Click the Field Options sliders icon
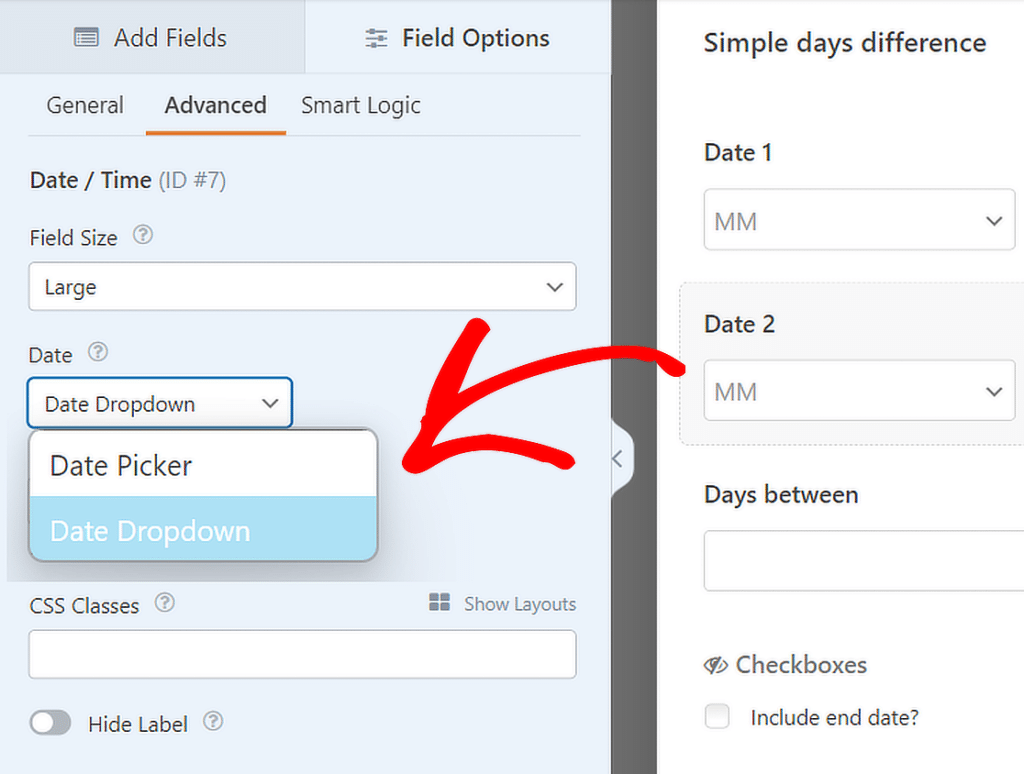The height and width of the screenshot is (774, 1024). (x=375, y=38)
